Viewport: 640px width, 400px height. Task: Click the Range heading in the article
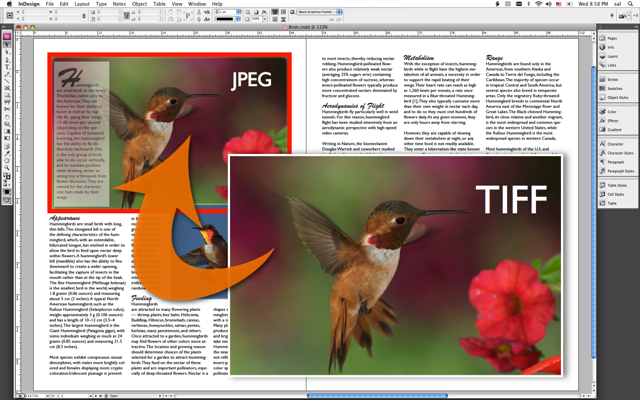pos(494,58)
